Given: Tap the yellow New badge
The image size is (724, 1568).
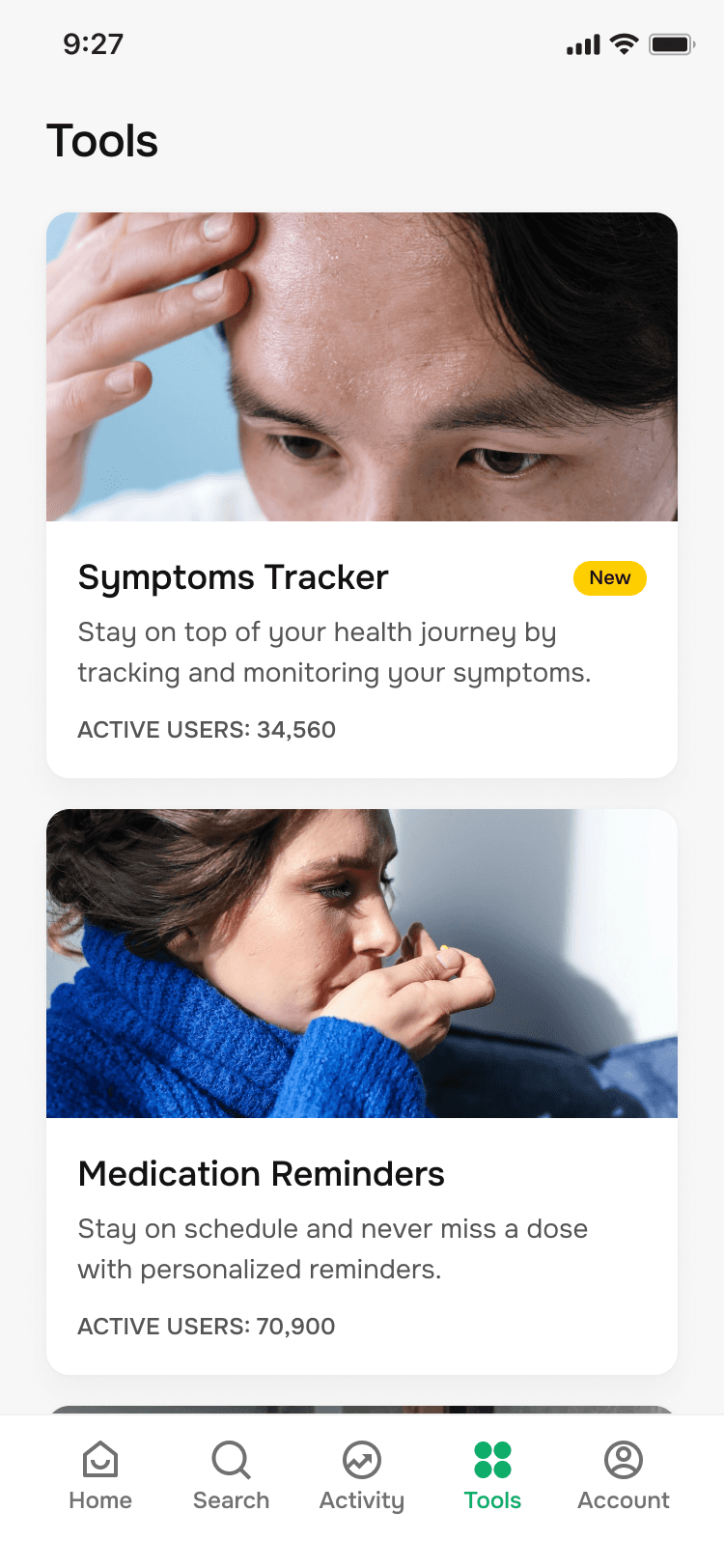Looking at the screenshot, I should 610,577.
